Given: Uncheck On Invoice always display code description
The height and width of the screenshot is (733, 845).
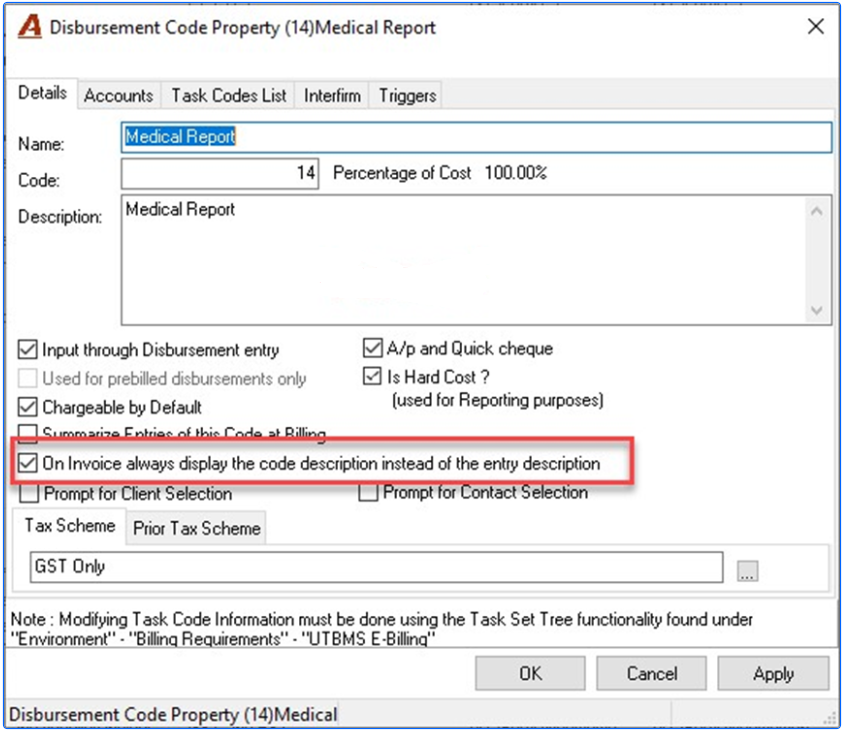Looking at the screenshot, I should (27, 463).
